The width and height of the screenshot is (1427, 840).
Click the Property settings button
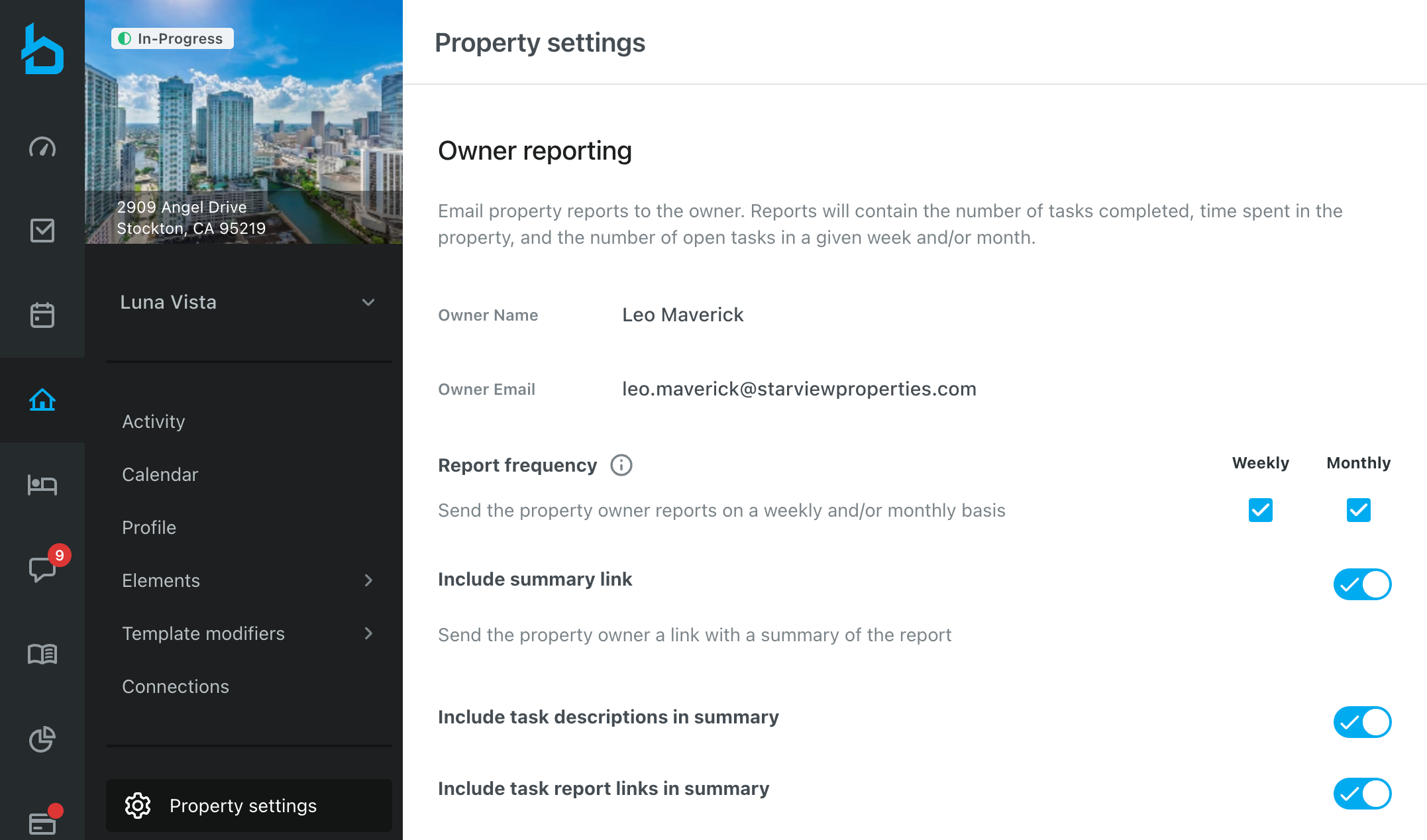(248, 806)
